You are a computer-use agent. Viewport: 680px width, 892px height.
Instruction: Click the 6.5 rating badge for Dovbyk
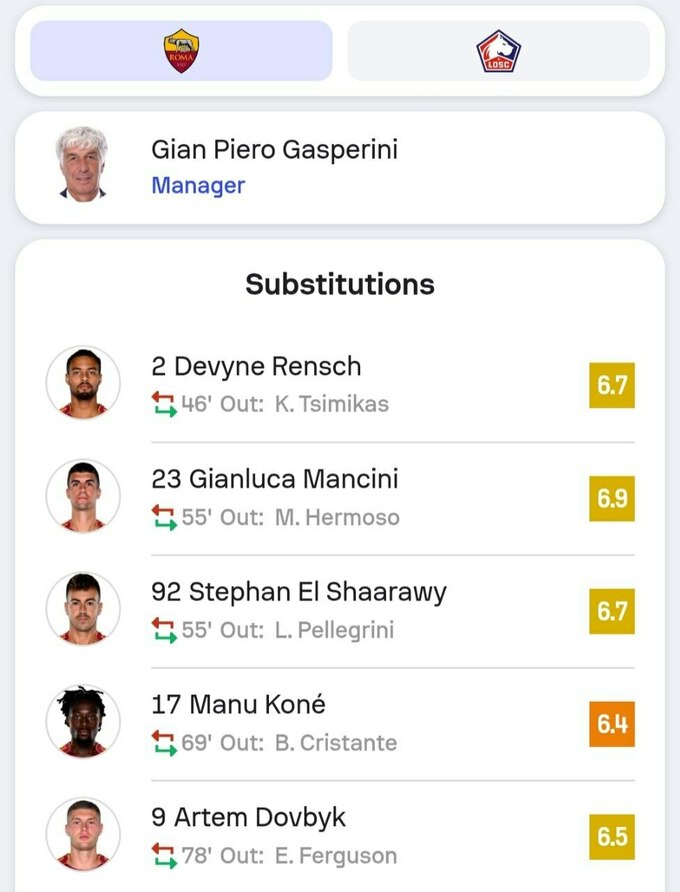(x=612, y=836)
